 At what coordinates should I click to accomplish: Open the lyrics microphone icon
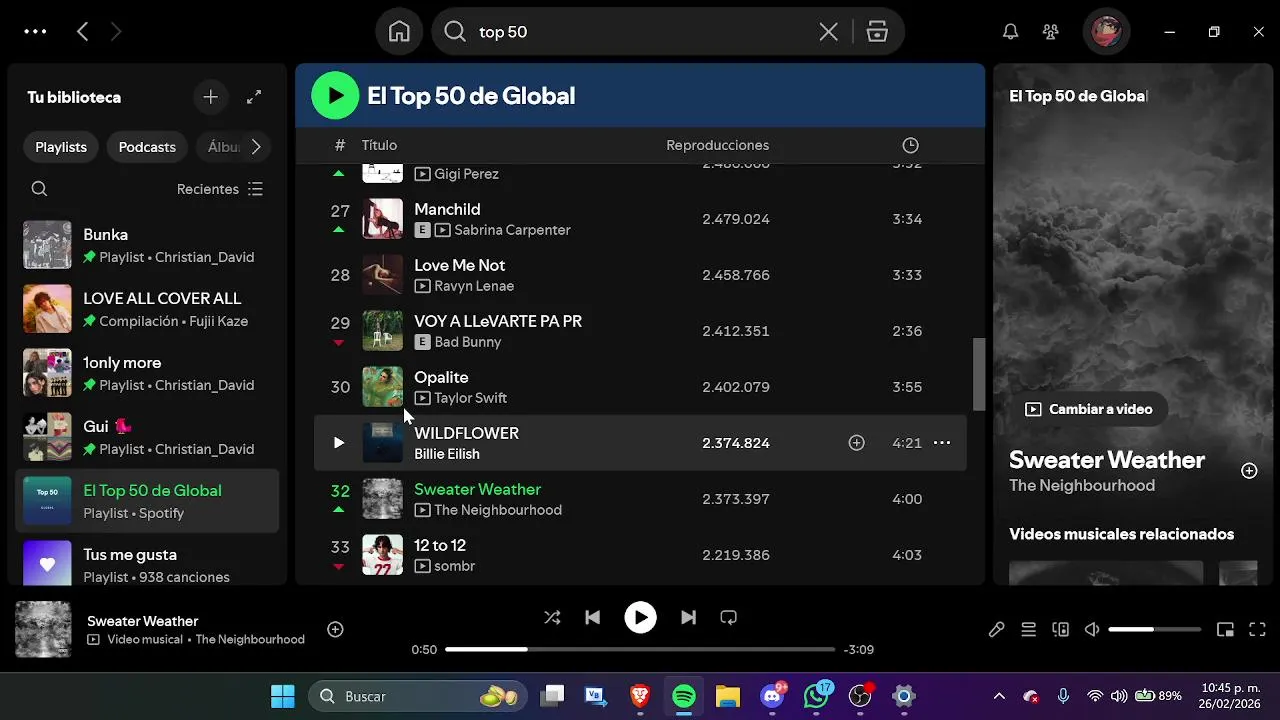[996, 629]
